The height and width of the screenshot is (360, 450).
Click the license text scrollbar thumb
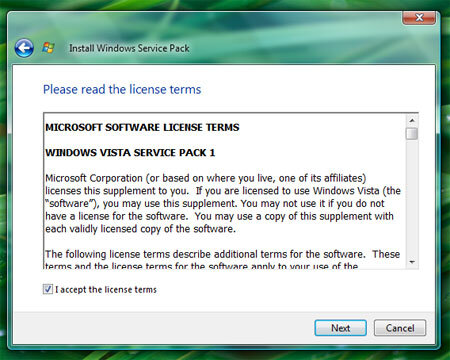(412, 134)
